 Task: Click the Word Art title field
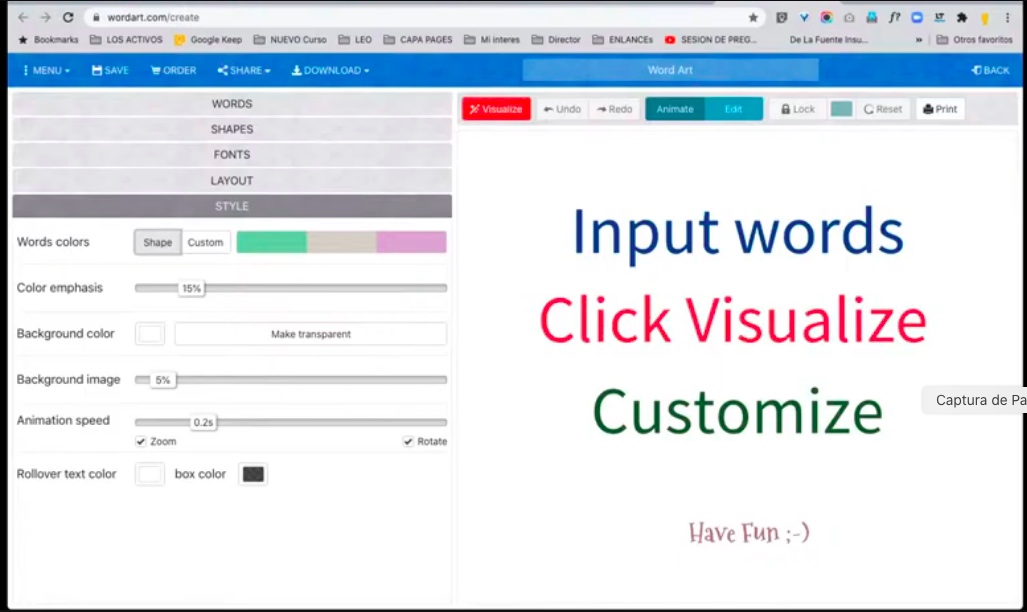[670, 70]
